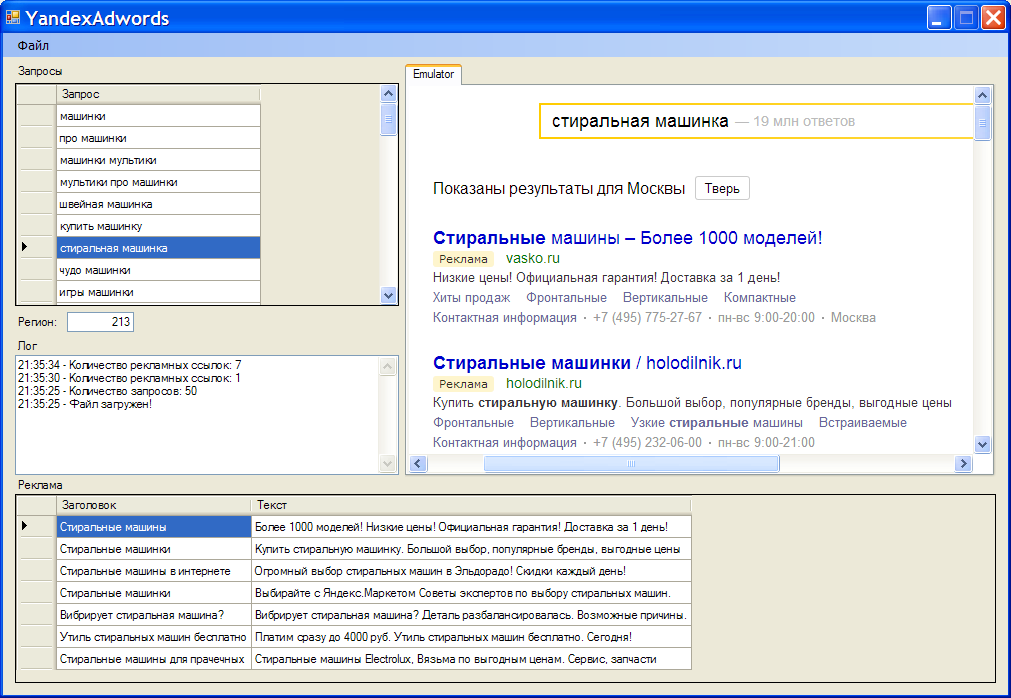Select ad row 'Утиль стиральных машин бесплатно'
This screenshot has height=698, width=1011.
point(153,637)
